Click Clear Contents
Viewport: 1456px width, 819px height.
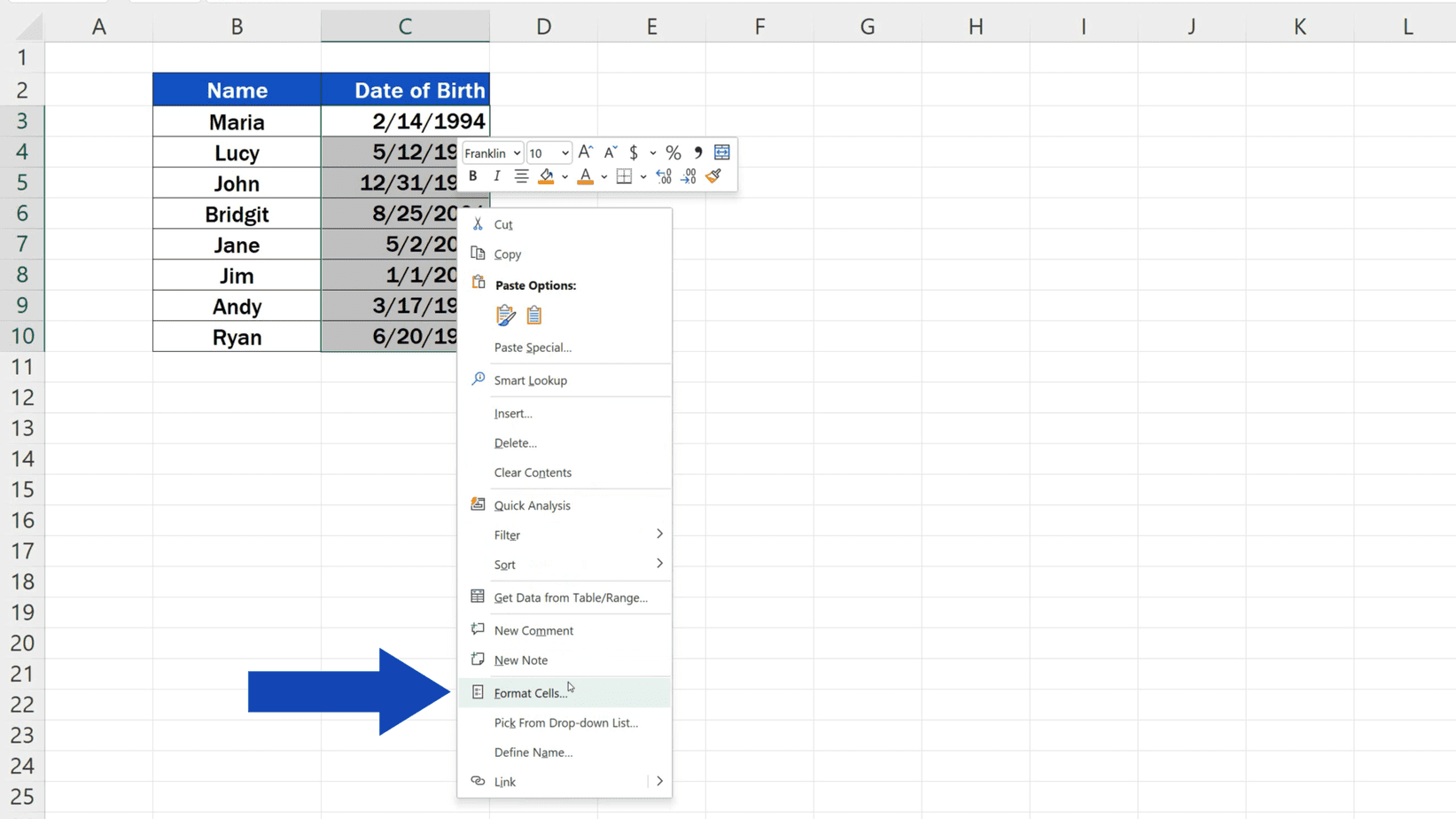(533, 472)
